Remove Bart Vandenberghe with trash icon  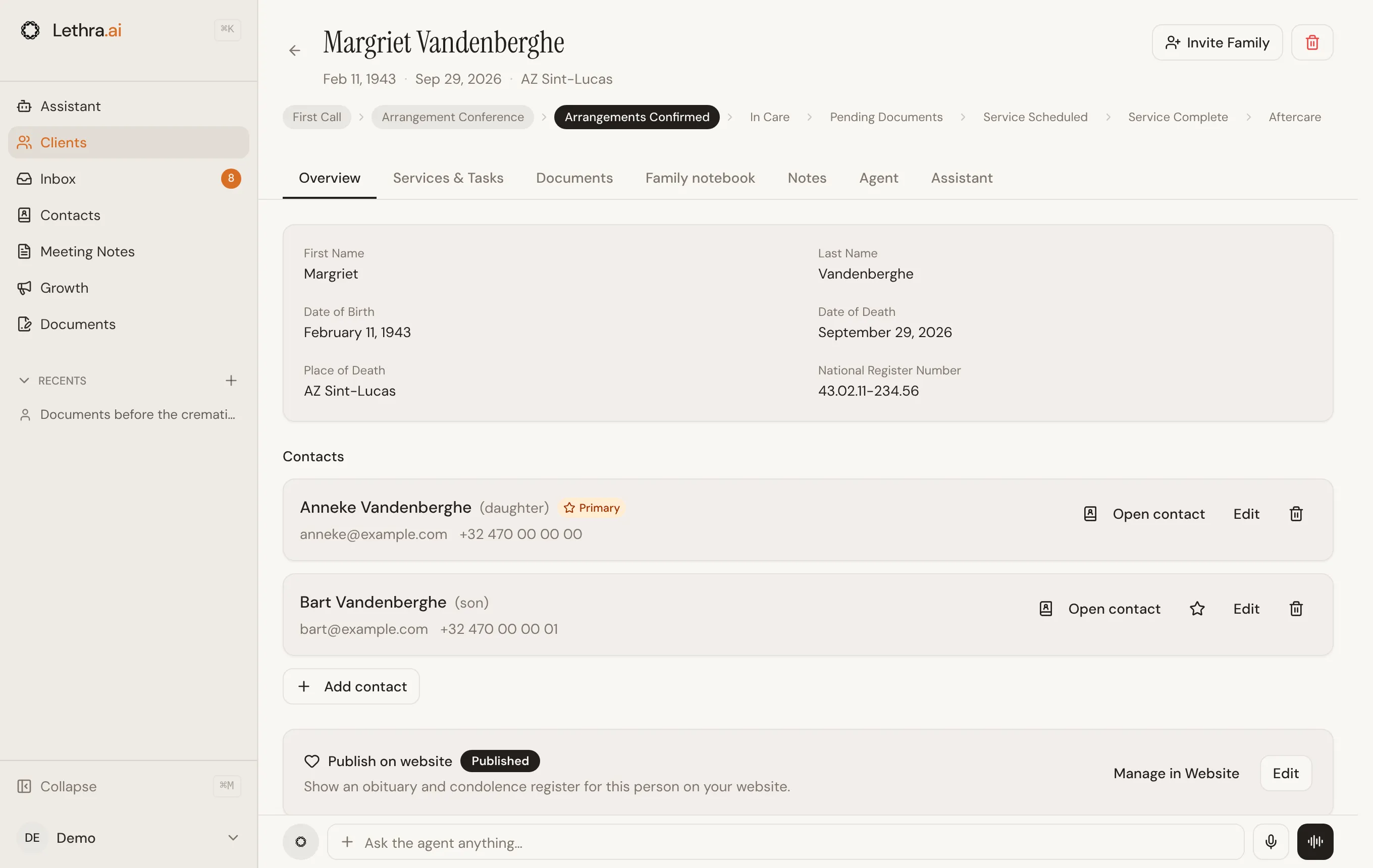coord(1296,609)
